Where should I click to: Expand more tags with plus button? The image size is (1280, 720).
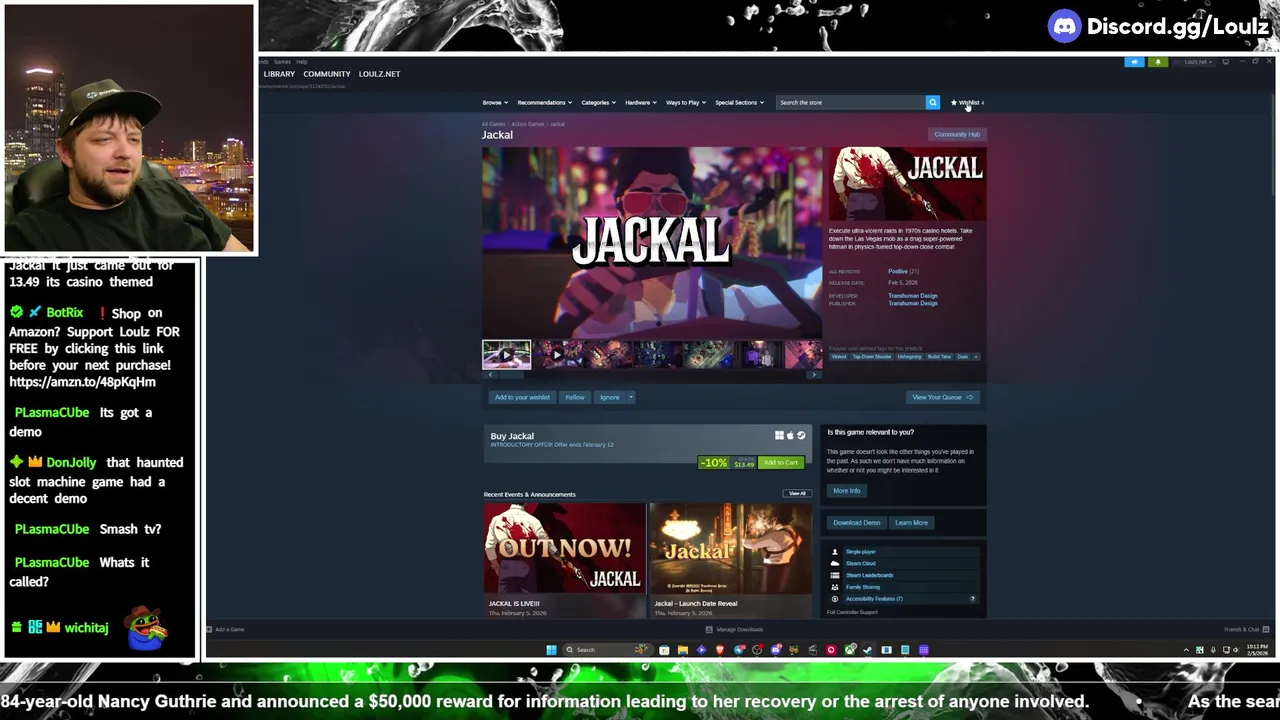(975, 356)
